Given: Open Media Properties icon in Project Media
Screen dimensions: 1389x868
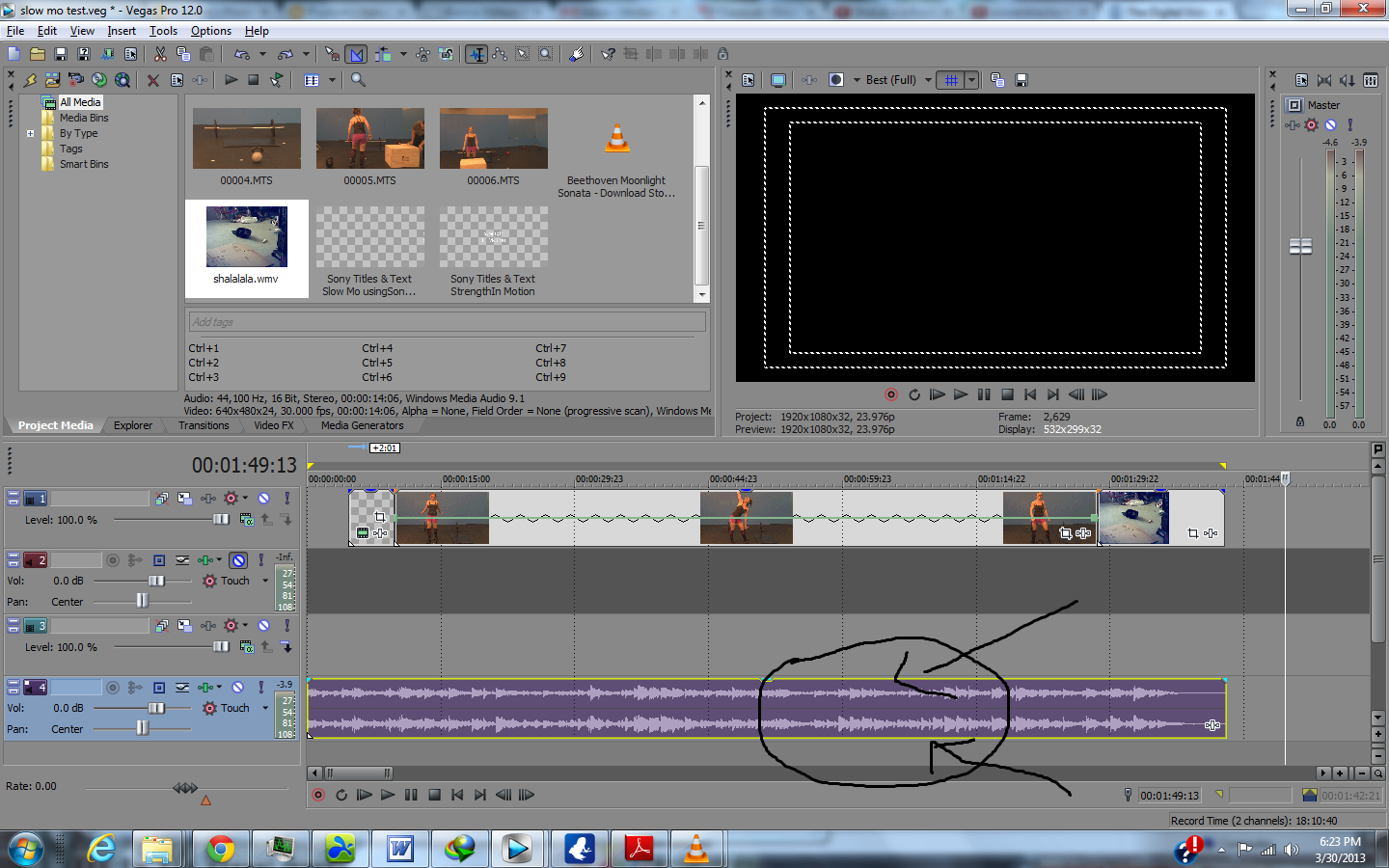Looking at the screenshot, I should (177, 80).
